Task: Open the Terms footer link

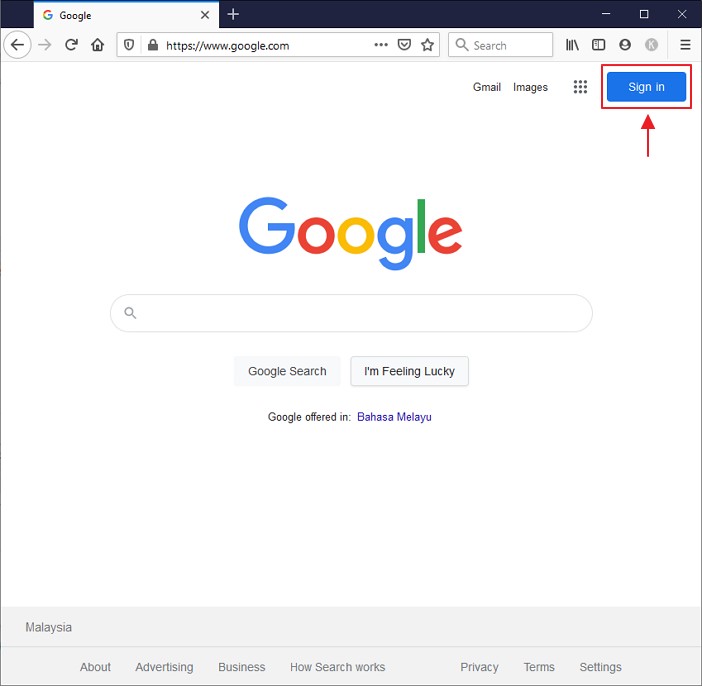Action: pyautogui.click(x=539, y=667)
